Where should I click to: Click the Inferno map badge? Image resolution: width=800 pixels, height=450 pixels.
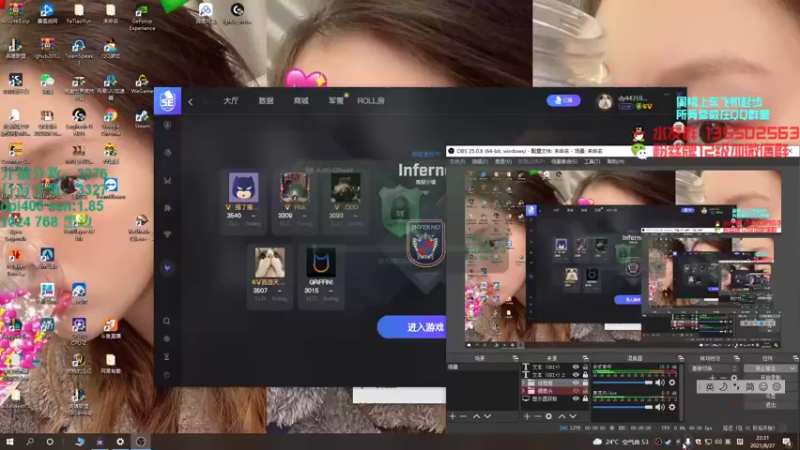coord(426,244)
